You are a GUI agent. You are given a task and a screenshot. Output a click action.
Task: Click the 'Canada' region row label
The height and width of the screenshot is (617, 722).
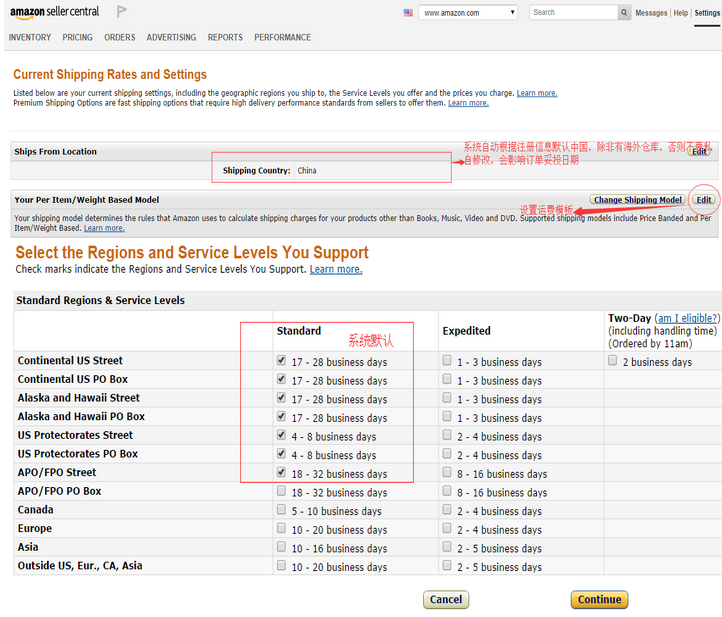(x=35, y=510)
